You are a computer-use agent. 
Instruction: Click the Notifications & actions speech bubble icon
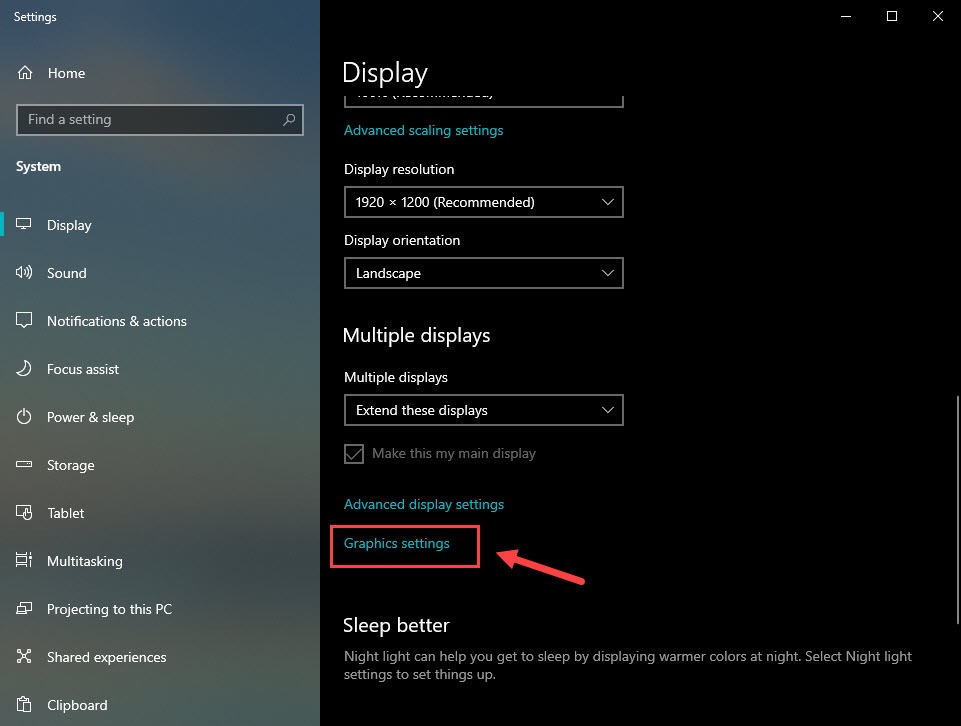pyautogui.click(x=23, y=320)
